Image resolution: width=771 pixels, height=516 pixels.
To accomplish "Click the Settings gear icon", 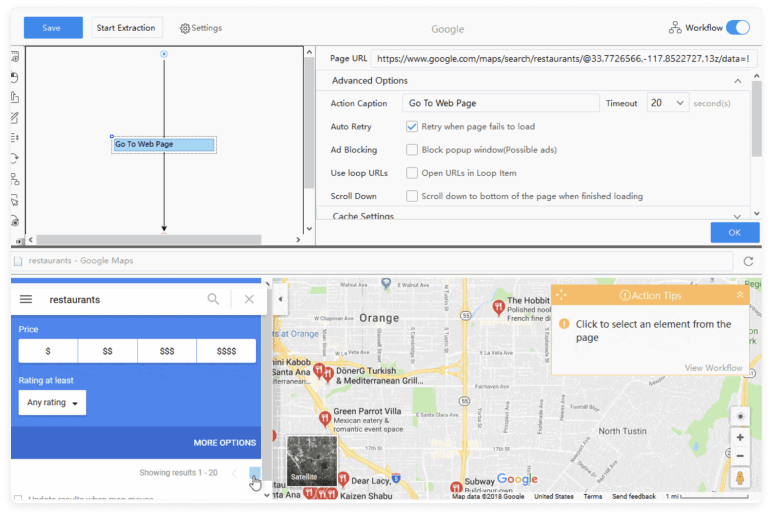I will click(x=184, y=29).
